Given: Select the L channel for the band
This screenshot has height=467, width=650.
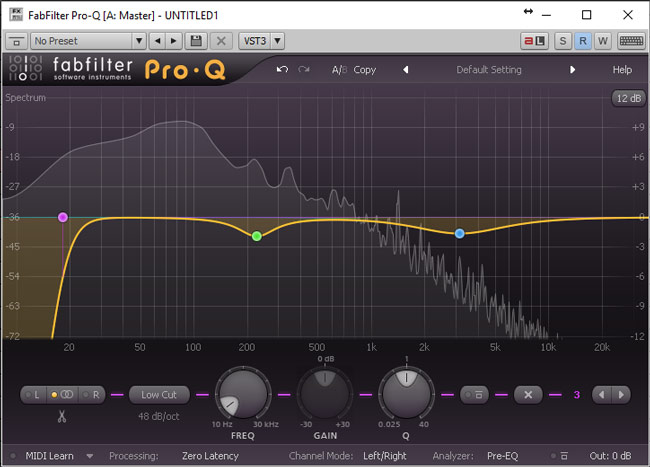Looking at the screenshot, I should (37, 394).
